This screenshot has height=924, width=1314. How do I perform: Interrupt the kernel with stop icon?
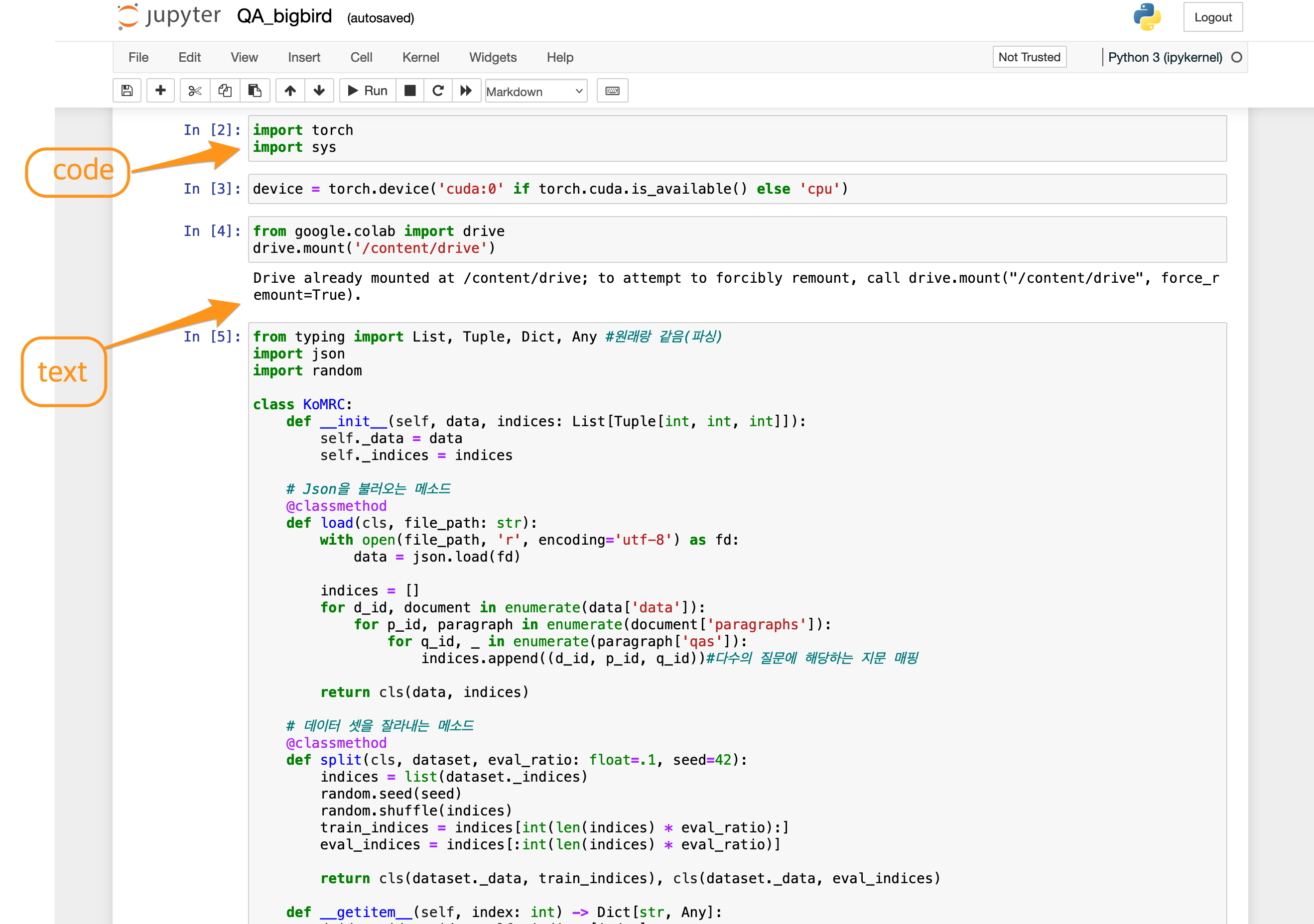pyautogui.click(x=410, y=91)
